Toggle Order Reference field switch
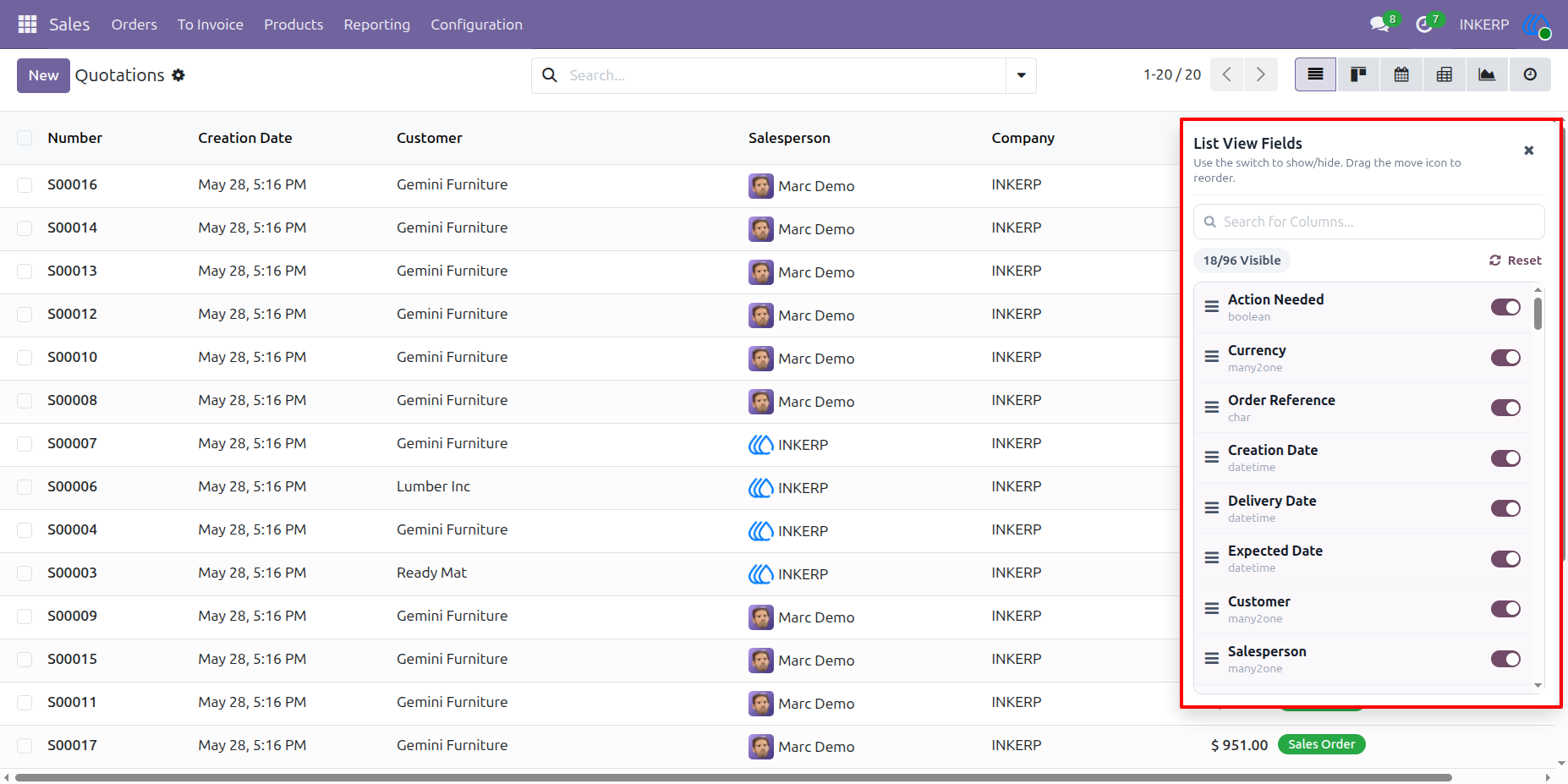The height and width of the screenshot is (784, 1568). point(1505,408)
